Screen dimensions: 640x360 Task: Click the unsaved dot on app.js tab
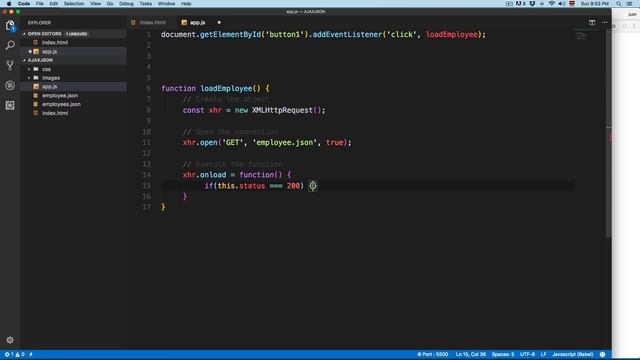click(219, 22)
